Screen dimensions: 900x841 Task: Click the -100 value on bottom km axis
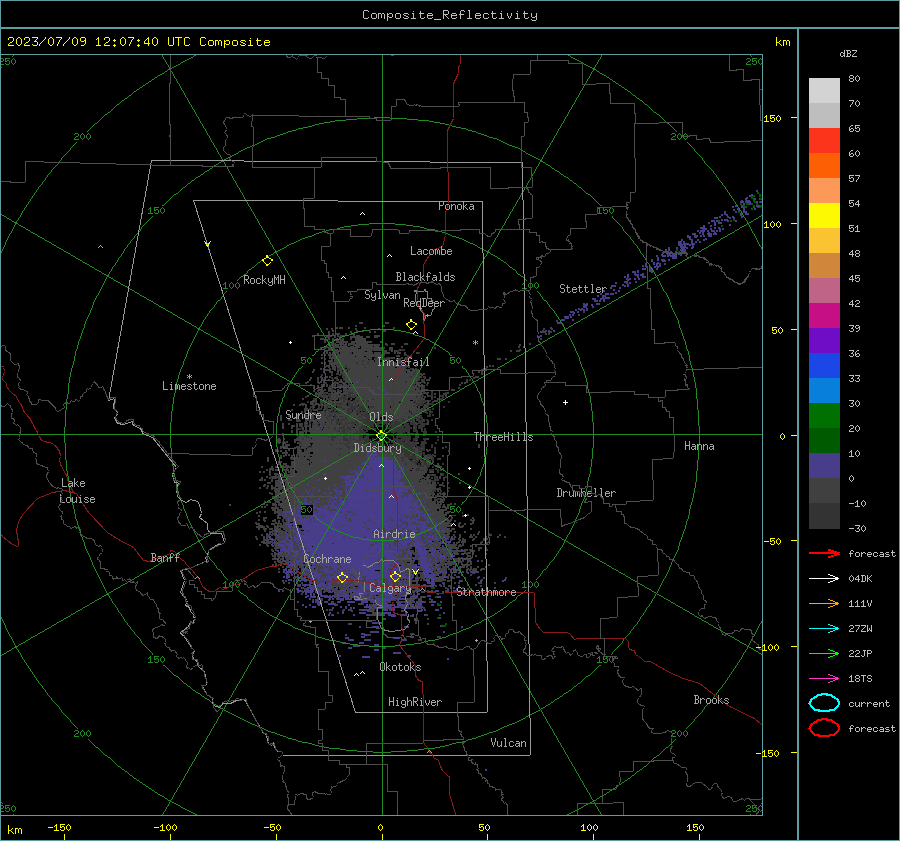[165, 827]
